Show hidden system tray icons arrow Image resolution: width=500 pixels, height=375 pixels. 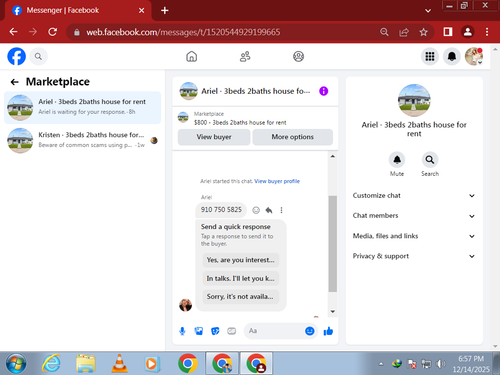pyautogui.click(x=381, y=364)
